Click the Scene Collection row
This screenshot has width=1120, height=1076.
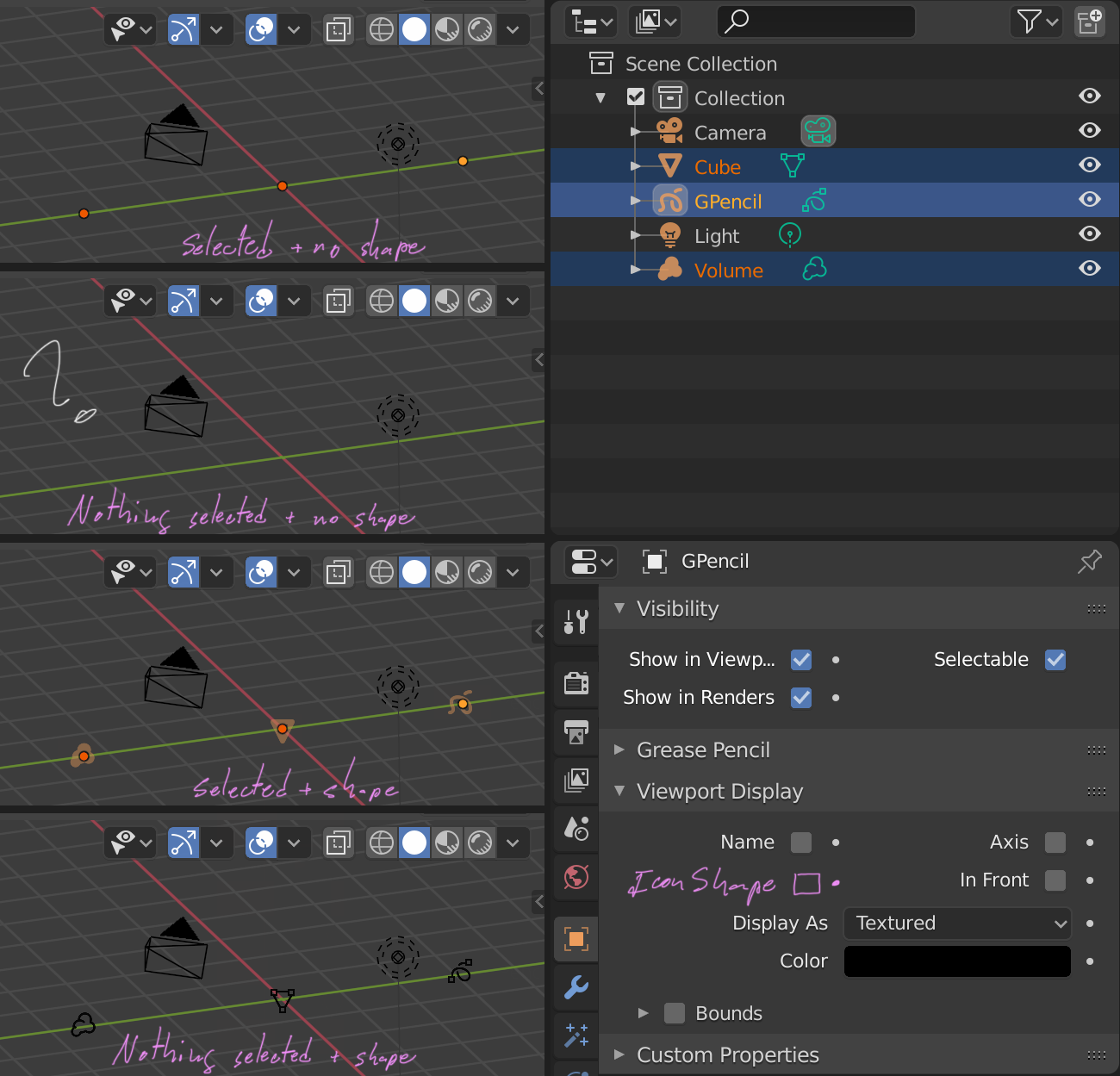(x=835, y=63)
